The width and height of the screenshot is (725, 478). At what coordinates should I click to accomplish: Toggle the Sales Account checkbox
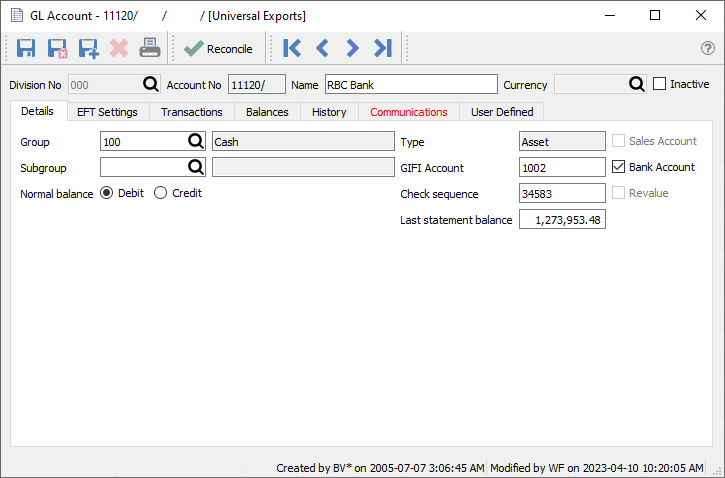[618, 141]
